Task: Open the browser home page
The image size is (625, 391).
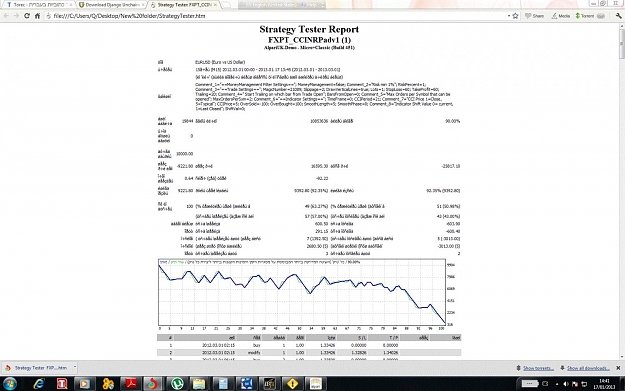Action: [x=37, y=16]
